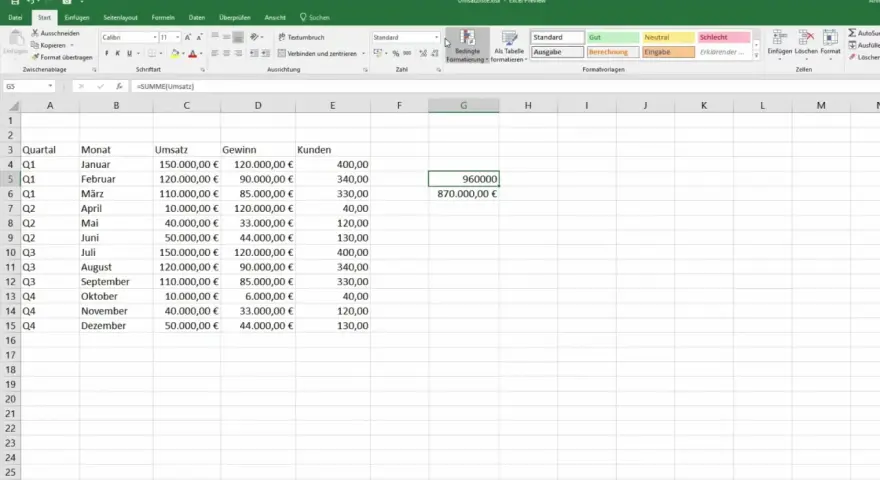The height and width of the screenshot is (480, 880).
Task: Switch to the Überprüfen tab
Action: coord(235,17)
